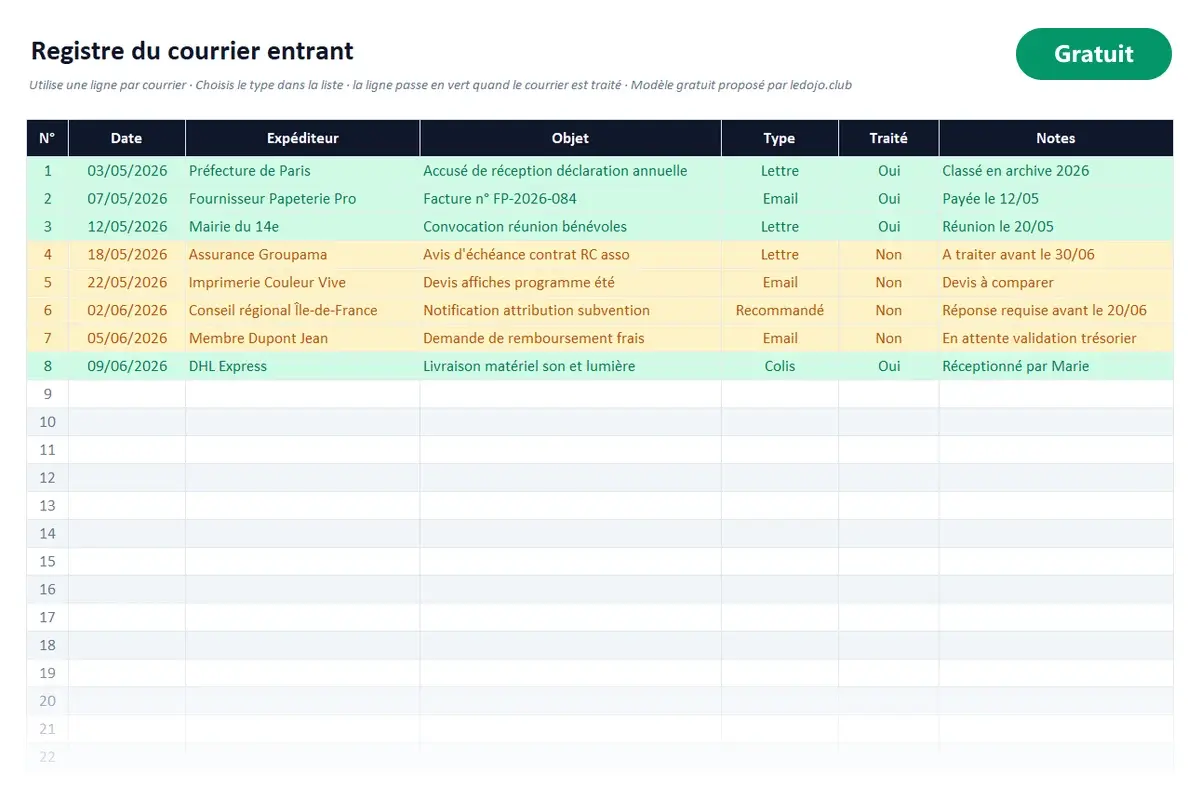Open Traité cell for DHL Express row

tap(888, 367)
